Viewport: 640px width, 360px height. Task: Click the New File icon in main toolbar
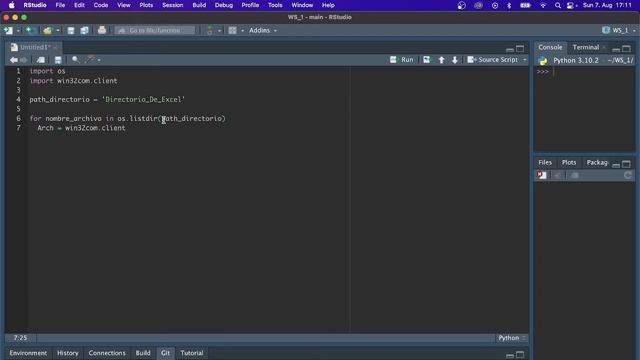coord(8,30)
